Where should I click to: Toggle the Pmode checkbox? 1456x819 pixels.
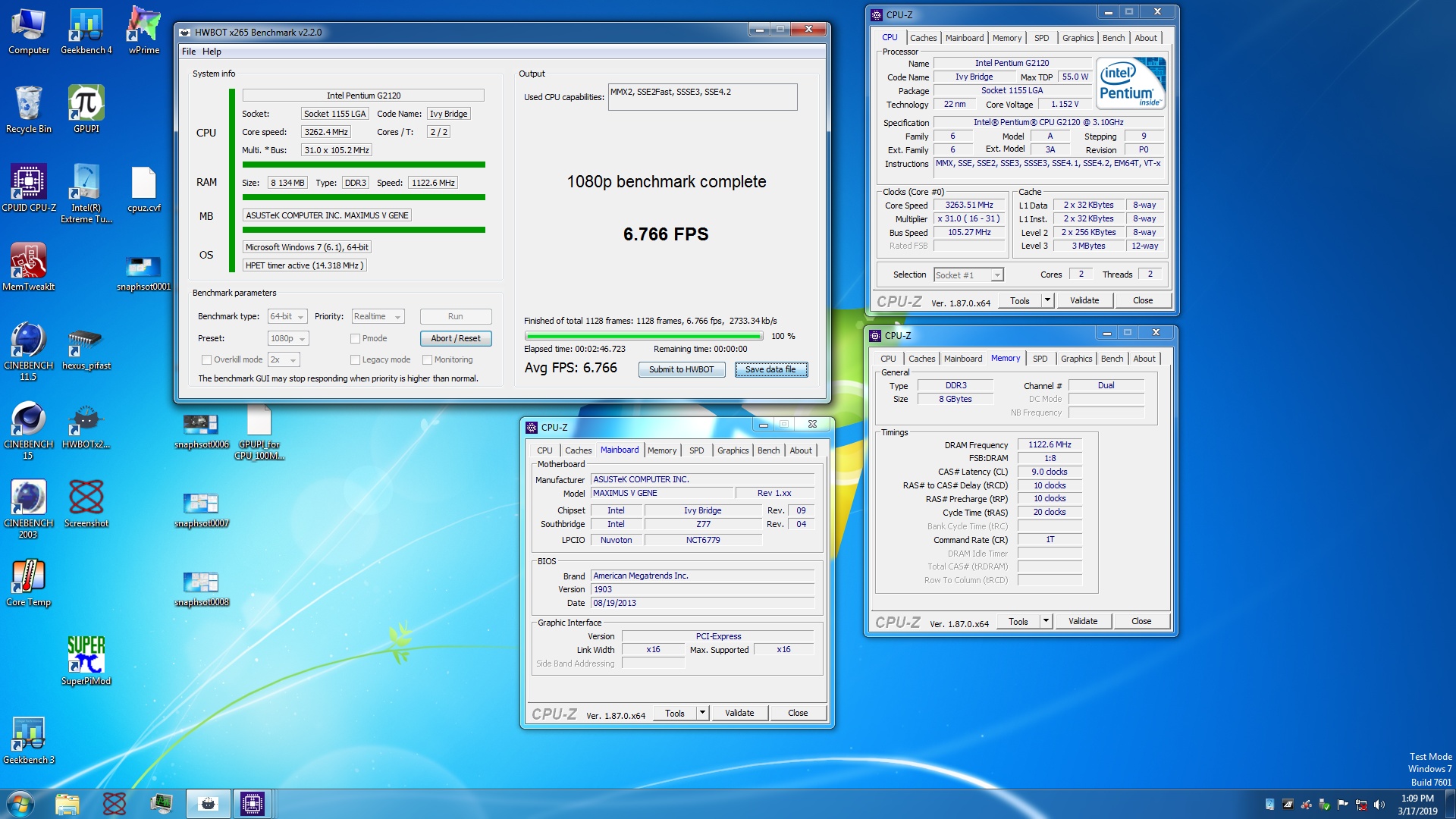(x=355, y=338)
